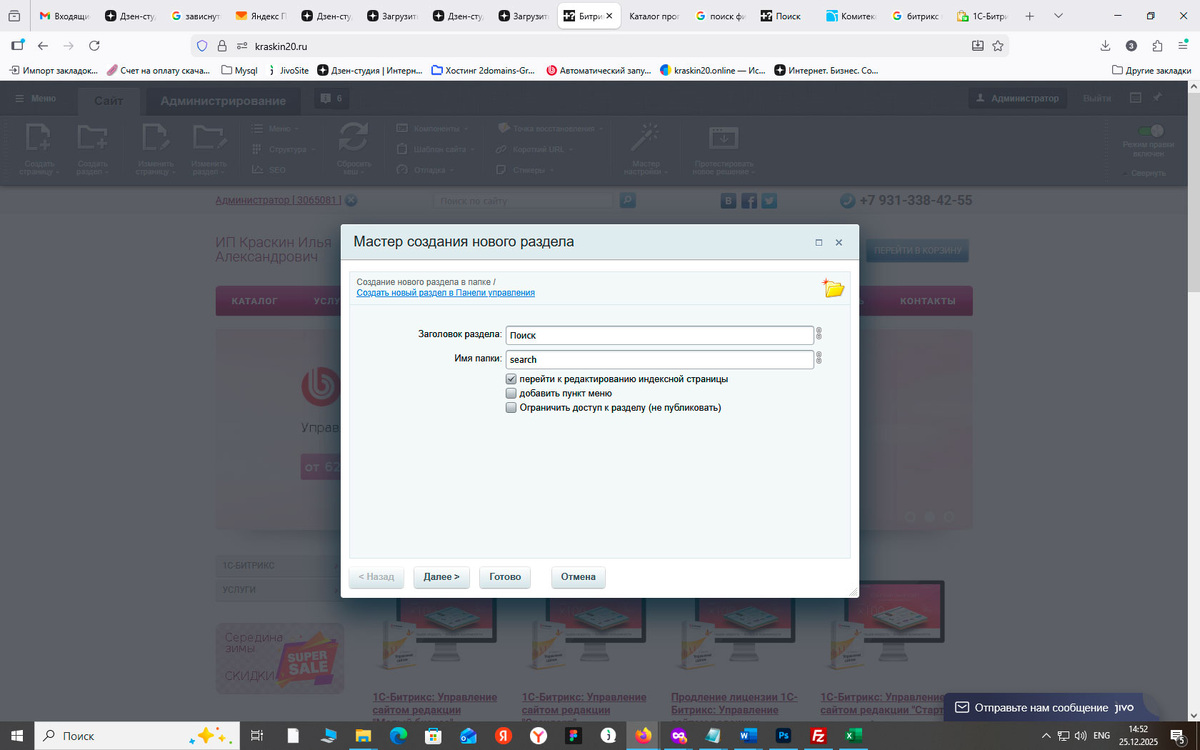Open Windows Start menu
Image resolution: width=1200 pixels, height=750 pixels.
pos(16,735)
